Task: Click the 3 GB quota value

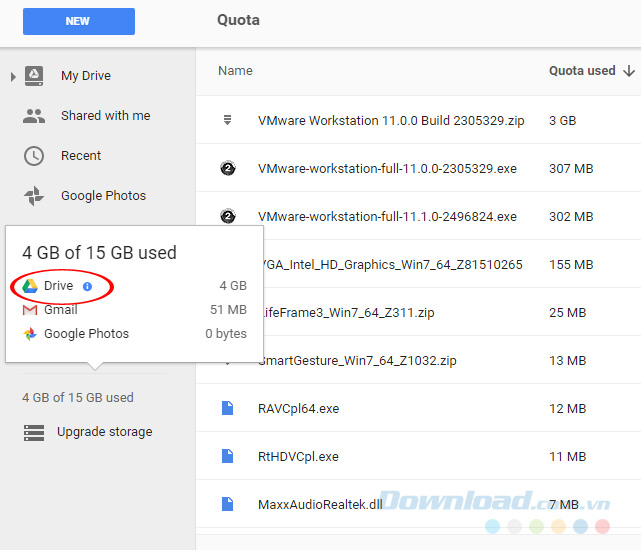Action: 563,121
